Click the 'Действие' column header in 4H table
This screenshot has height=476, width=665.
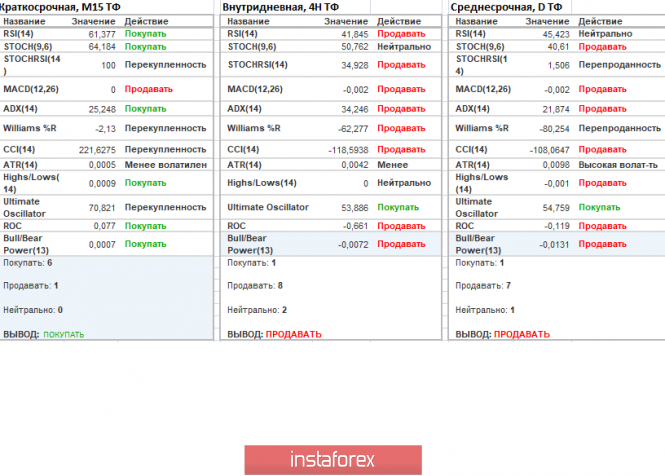coord(399,21)
